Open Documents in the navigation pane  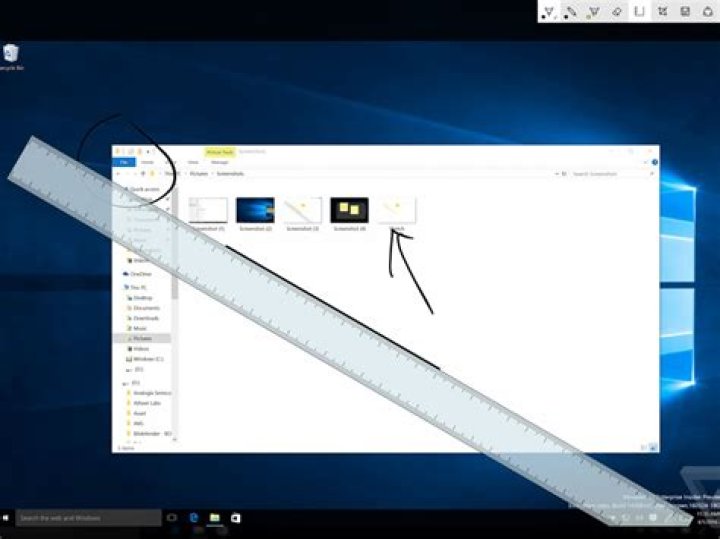point(143,308)
